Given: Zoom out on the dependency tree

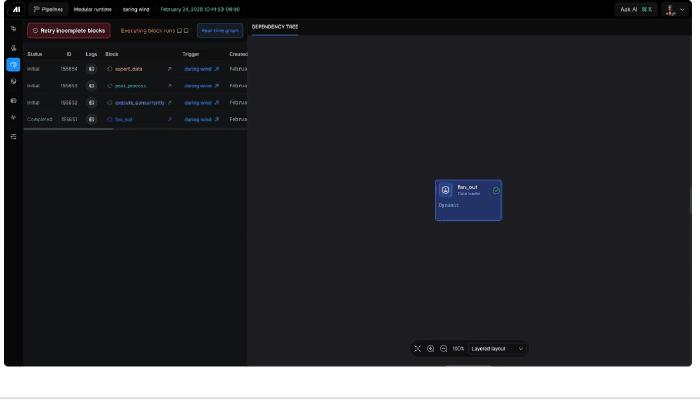Looking at the screenshot, I should (443, 349).
